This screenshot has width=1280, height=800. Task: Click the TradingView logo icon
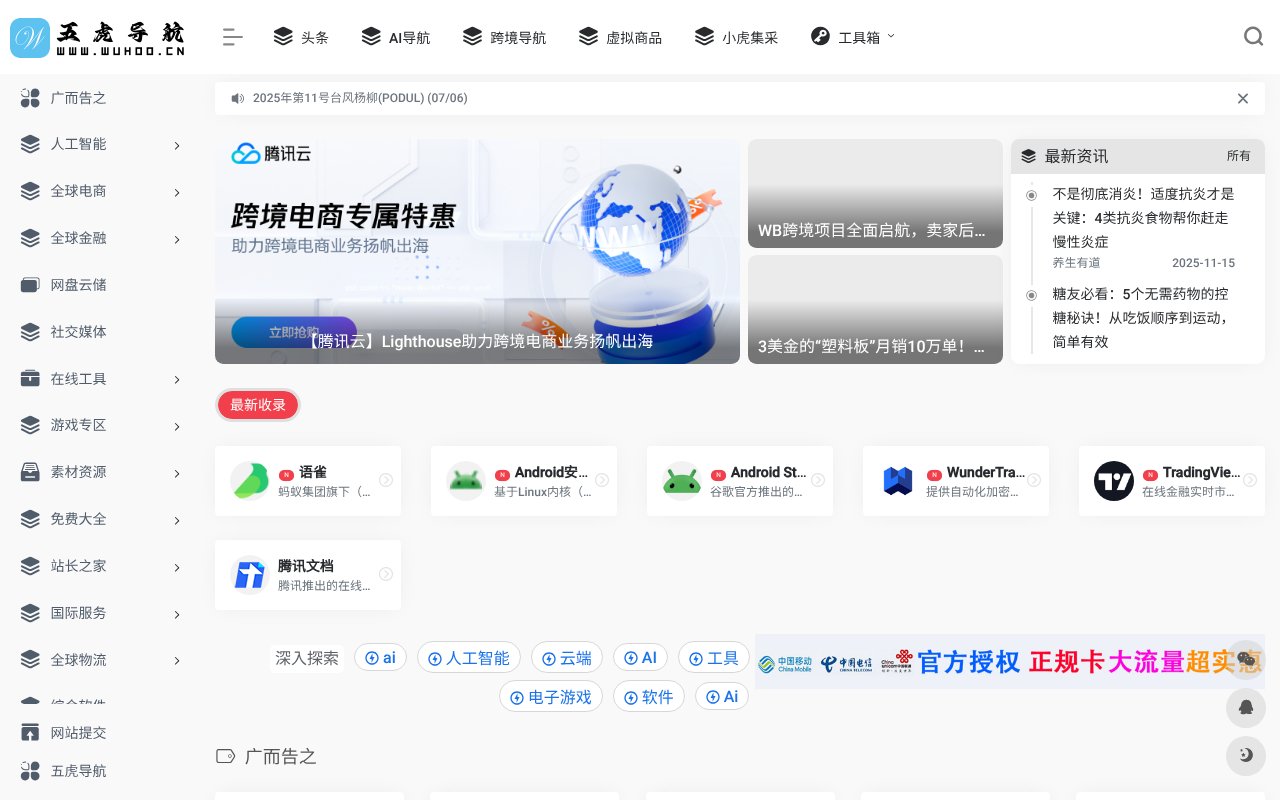tap(1114, 480)
